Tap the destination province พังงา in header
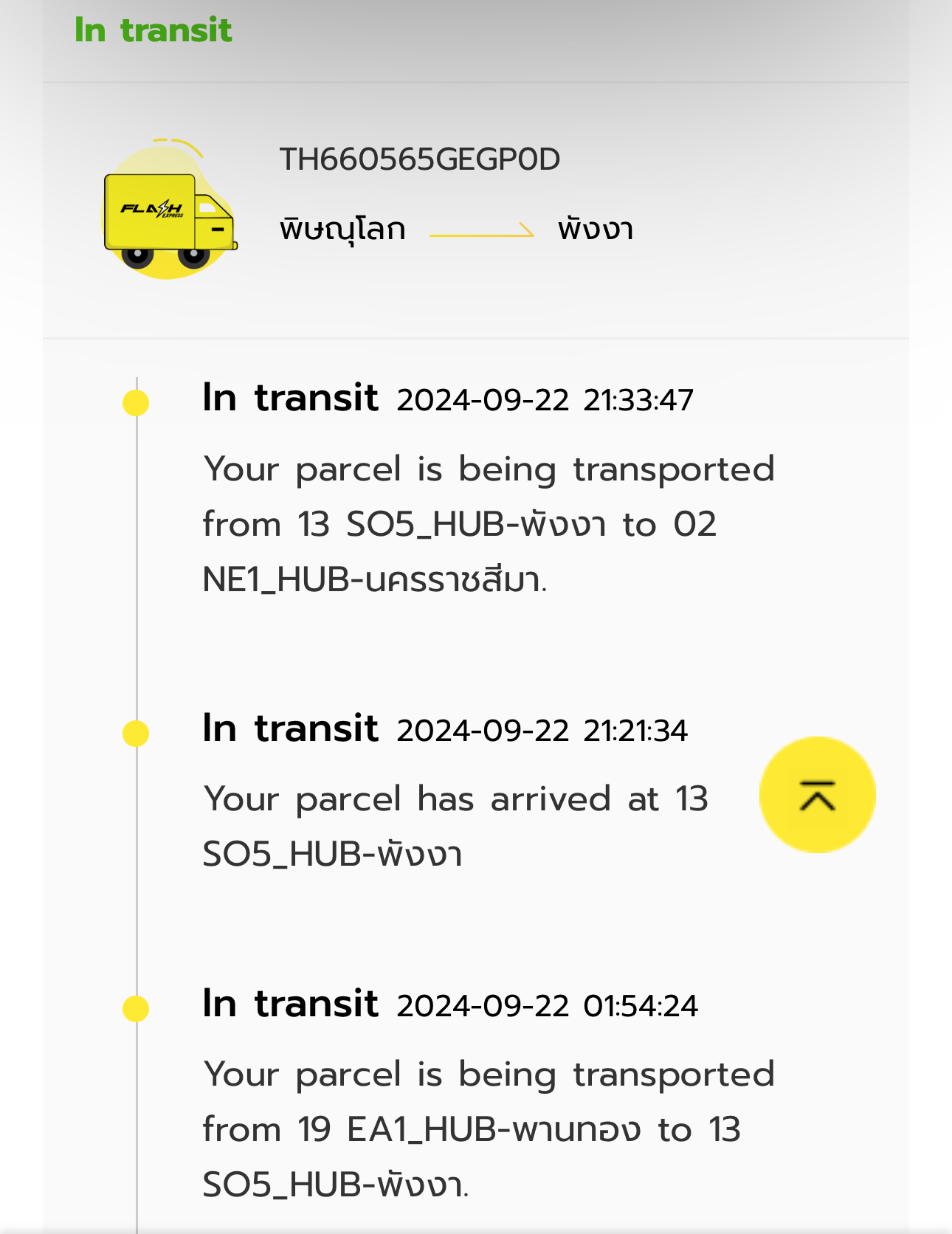The image size is (952, 1234). [x=596, y=229]
